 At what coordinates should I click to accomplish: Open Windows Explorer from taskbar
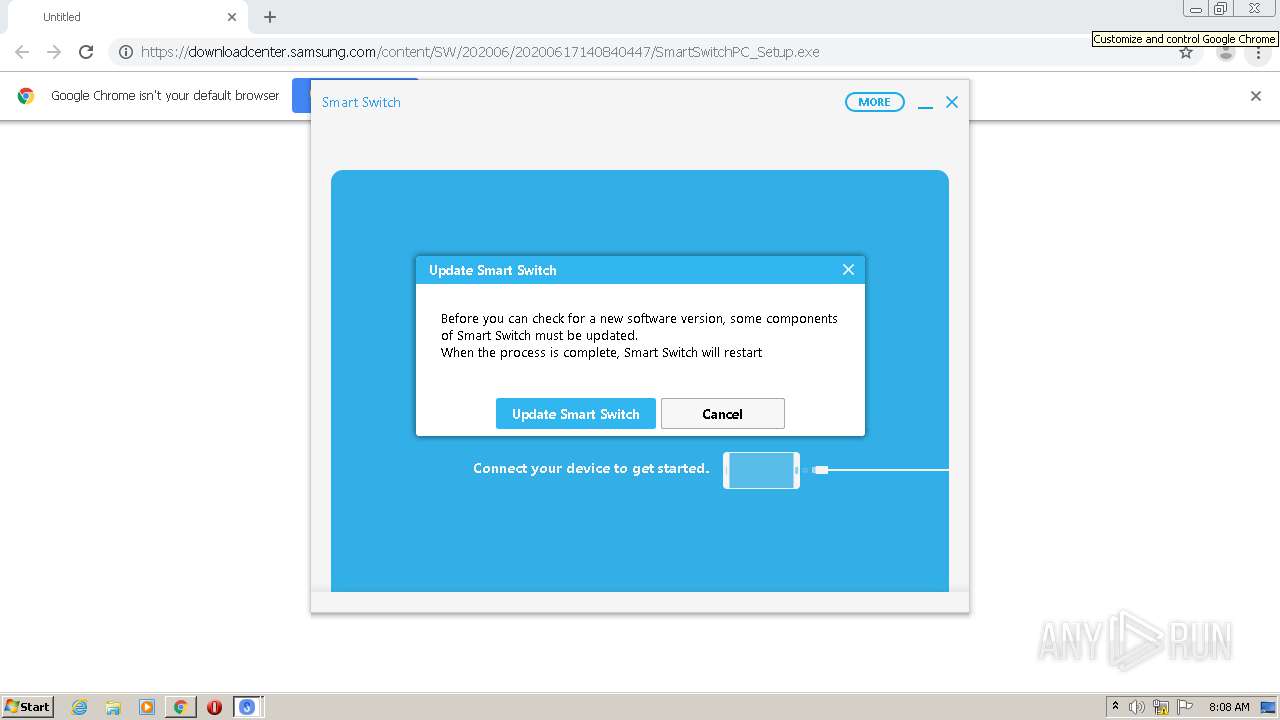click(113, 707)
